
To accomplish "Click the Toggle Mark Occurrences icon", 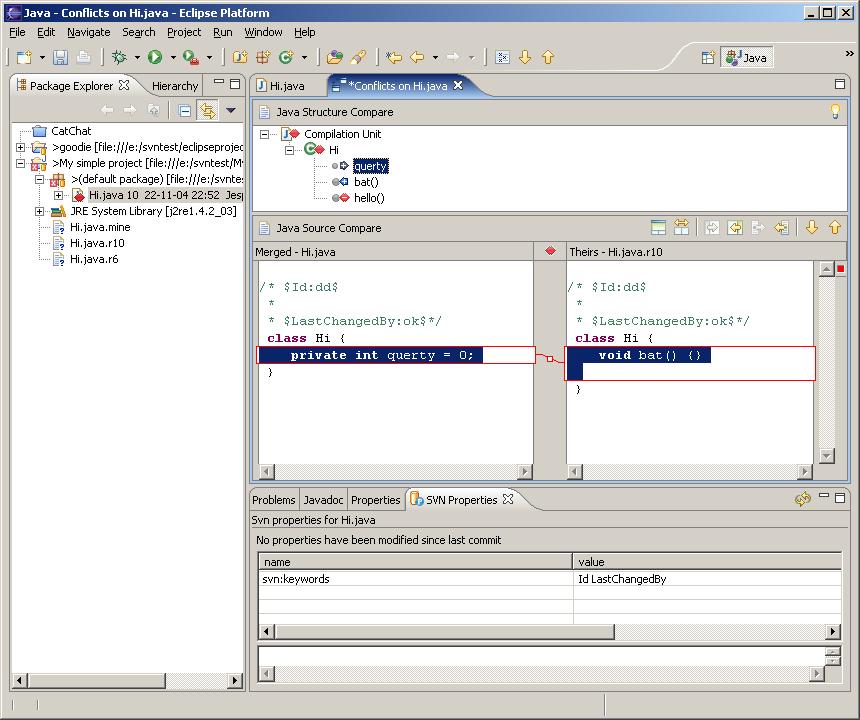I will tap(502, 57).
